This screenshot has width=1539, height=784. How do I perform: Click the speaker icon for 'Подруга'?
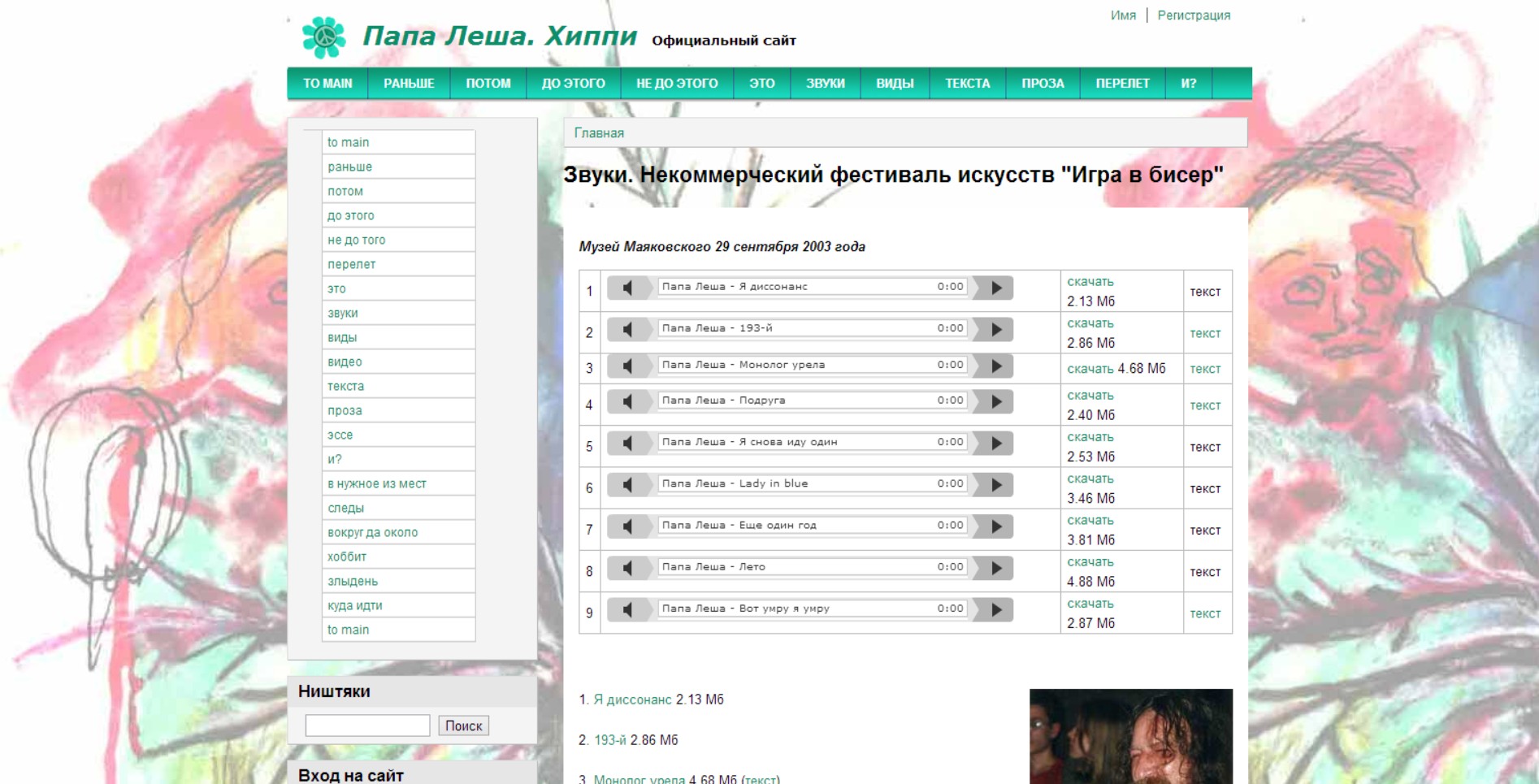[628, 401]
